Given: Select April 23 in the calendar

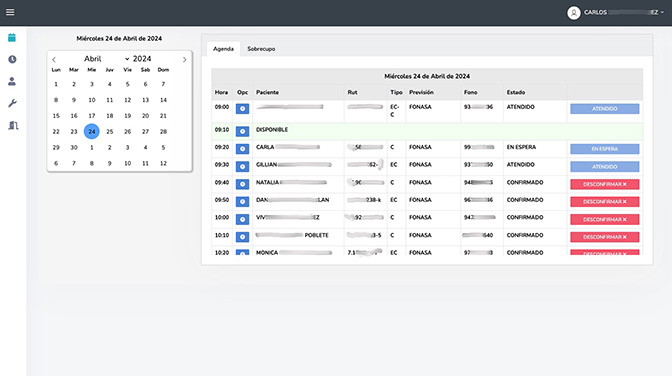Looking at the screenshot, I should [74, 132].
